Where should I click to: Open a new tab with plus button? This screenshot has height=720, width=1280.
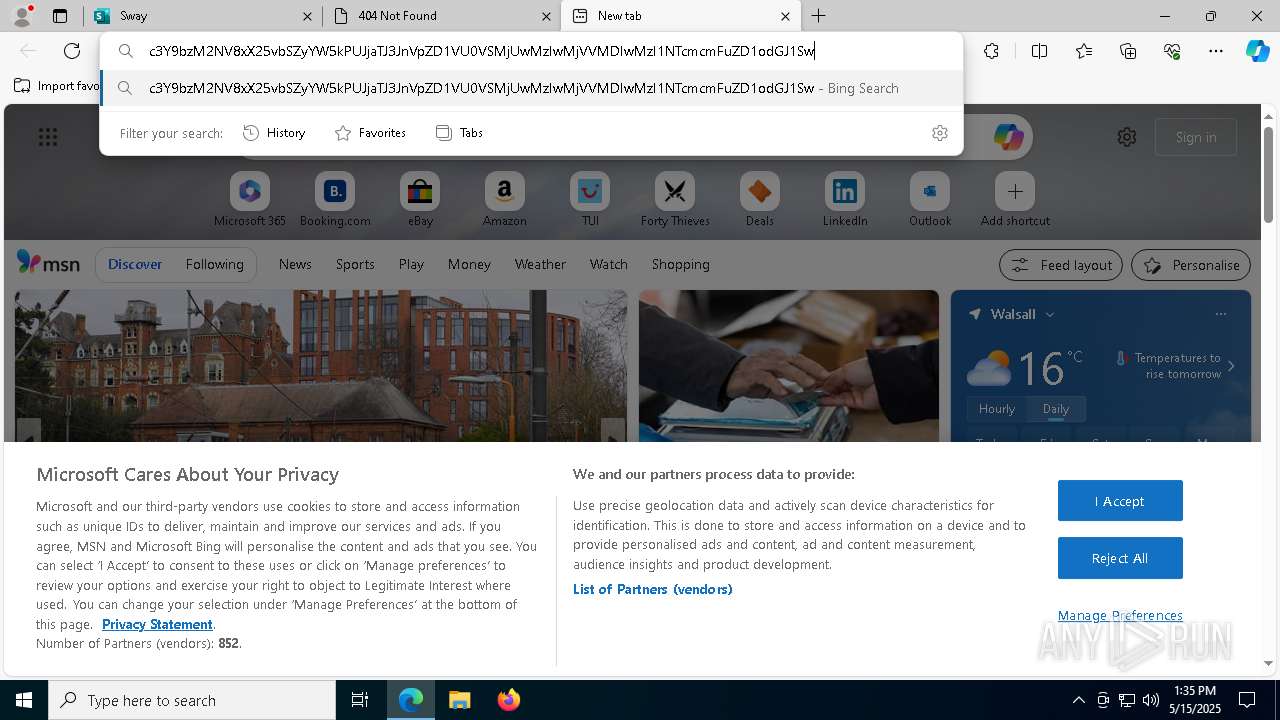coord(819,16)
